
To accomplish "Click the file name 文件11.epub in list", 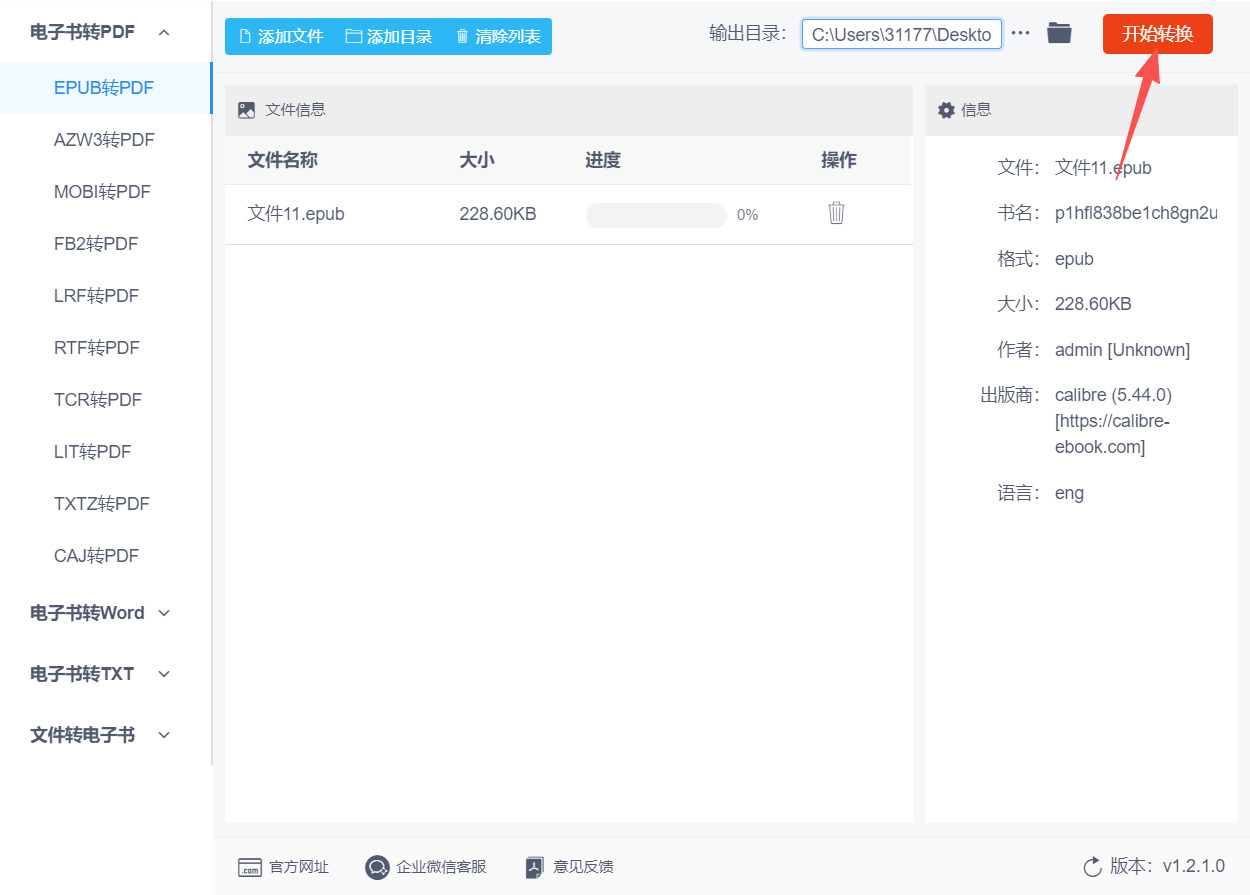I will tap(296, 214).
